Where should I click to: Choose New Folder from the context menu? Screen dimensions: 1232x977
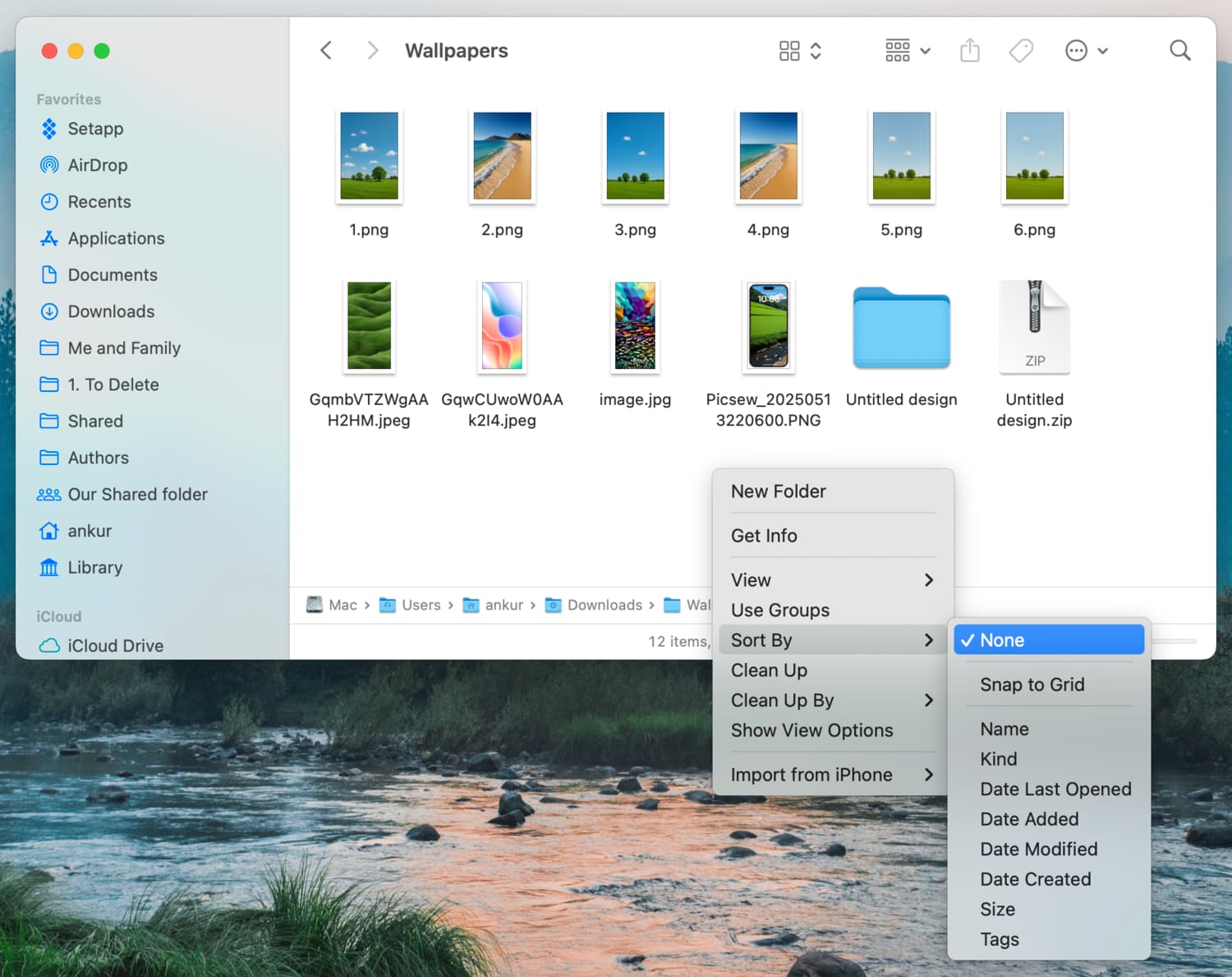pos(833,491)
